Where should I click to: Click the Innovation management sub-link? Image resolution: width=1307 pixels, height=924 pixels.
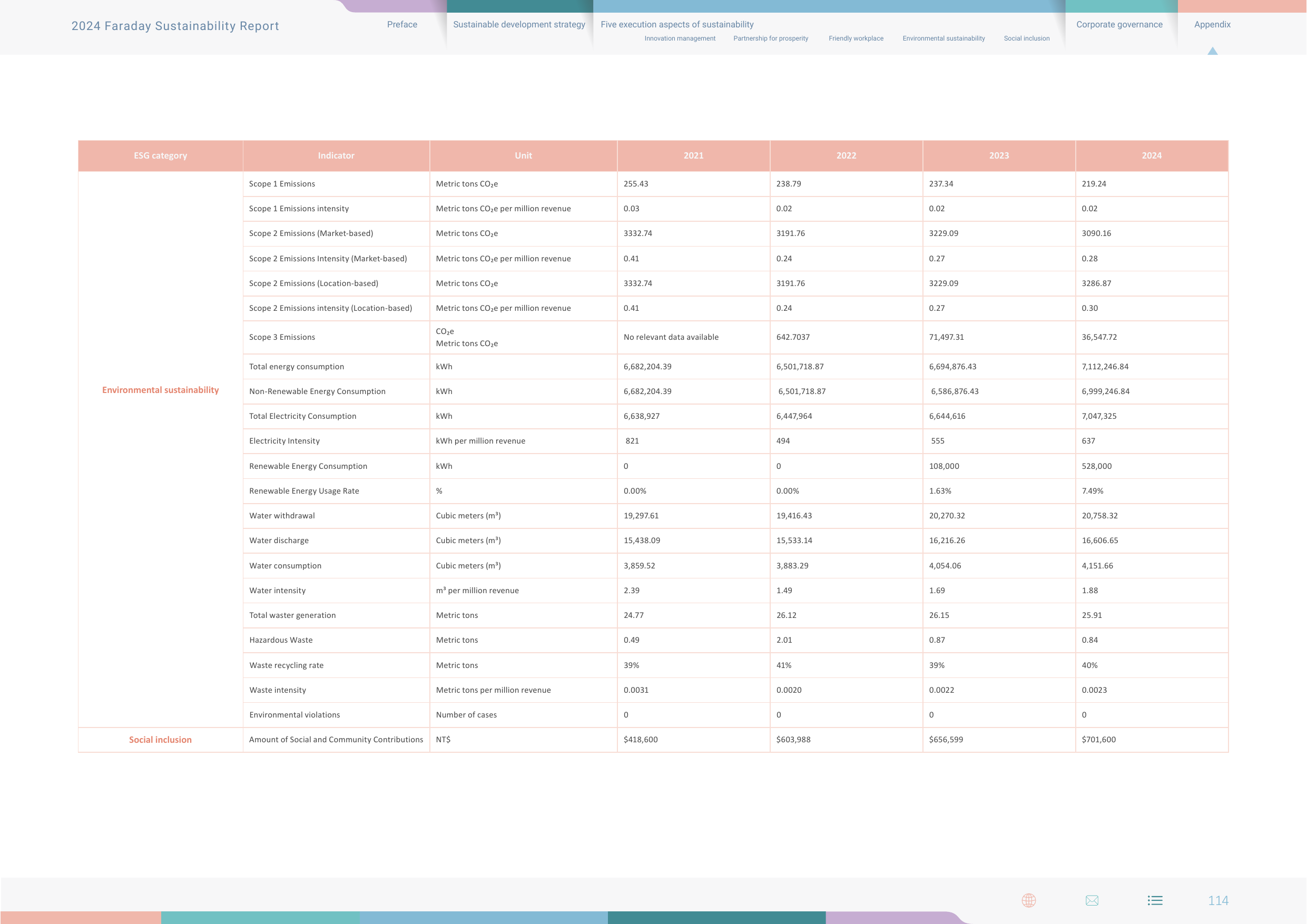coord(680,38)
